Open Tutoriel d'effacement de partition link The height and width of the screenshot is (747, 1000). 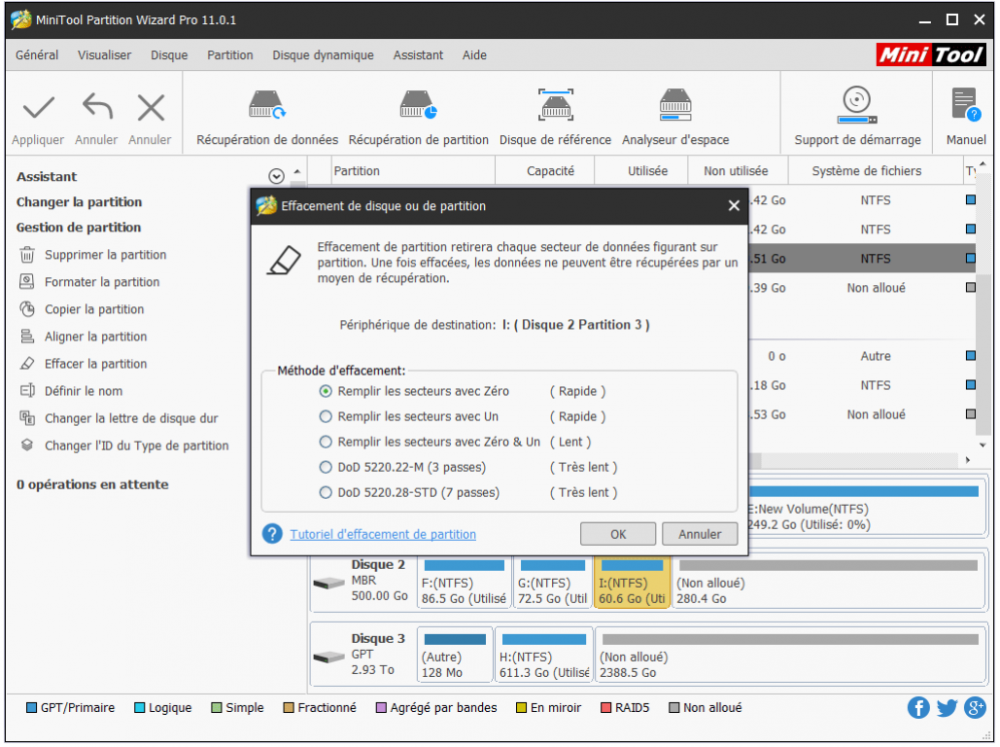tap(383, 534)
